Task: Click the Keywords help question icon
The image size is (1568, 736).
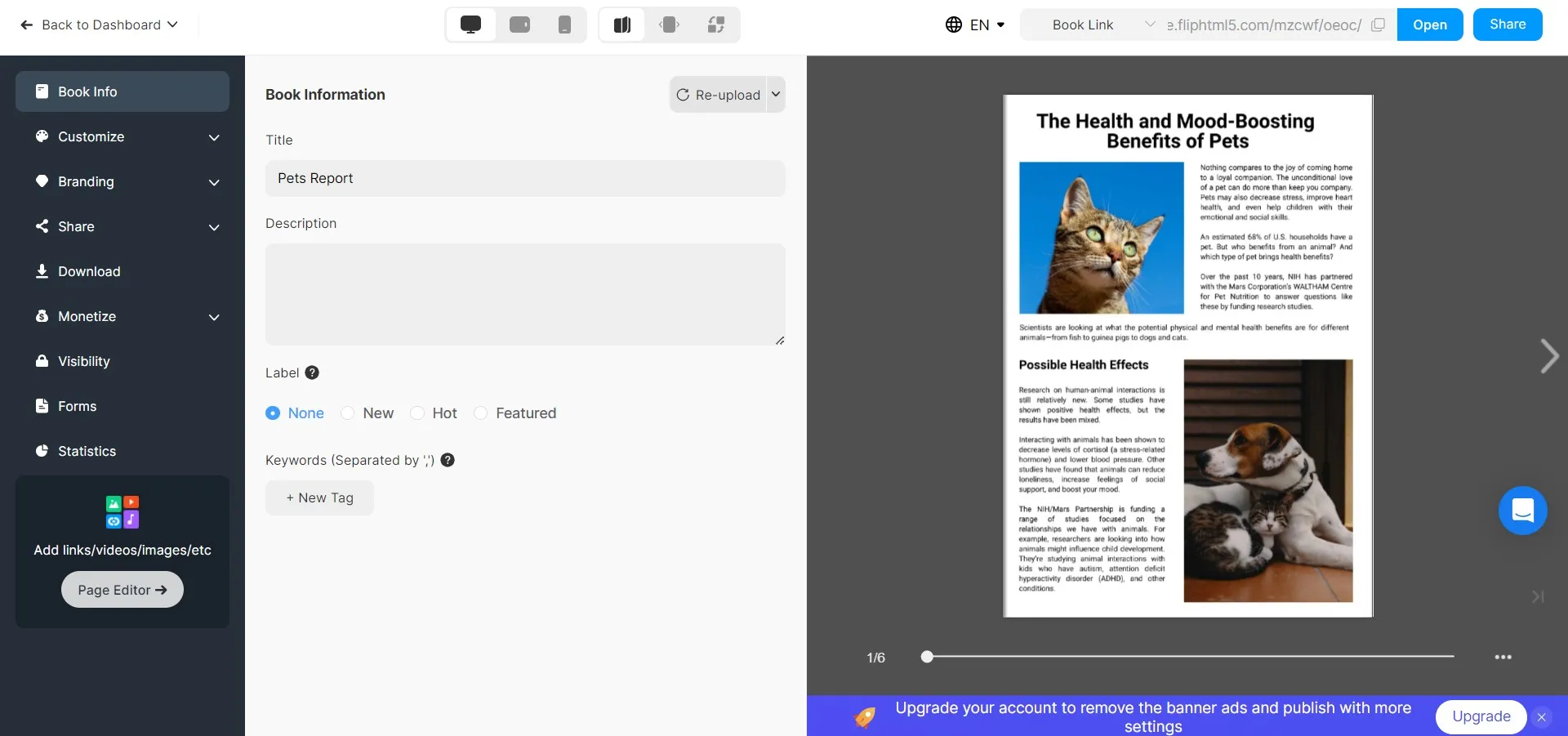Action: click(448, 460)
